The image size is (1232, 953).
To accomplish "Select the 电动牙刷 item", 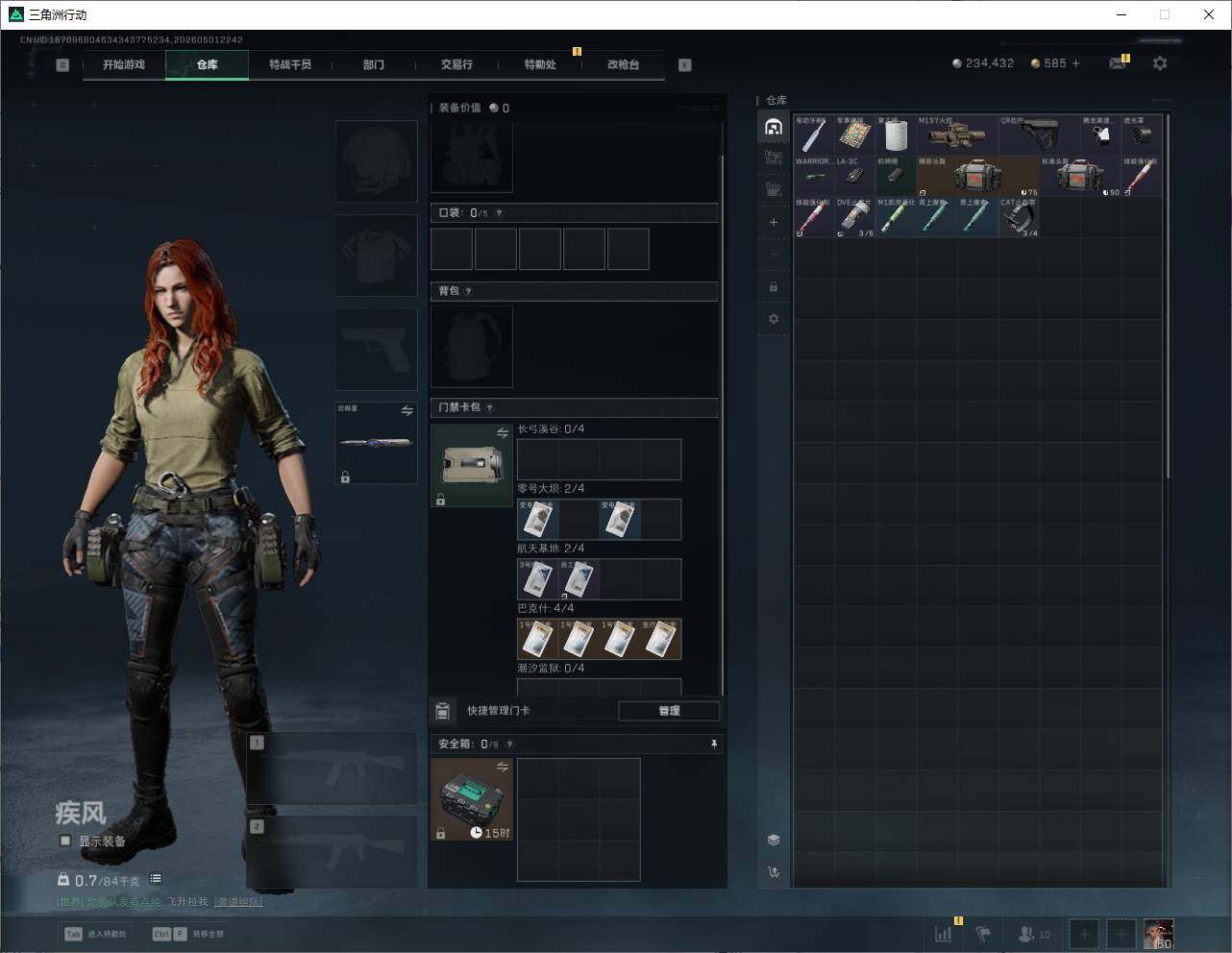I will click(x=814, y=135).
